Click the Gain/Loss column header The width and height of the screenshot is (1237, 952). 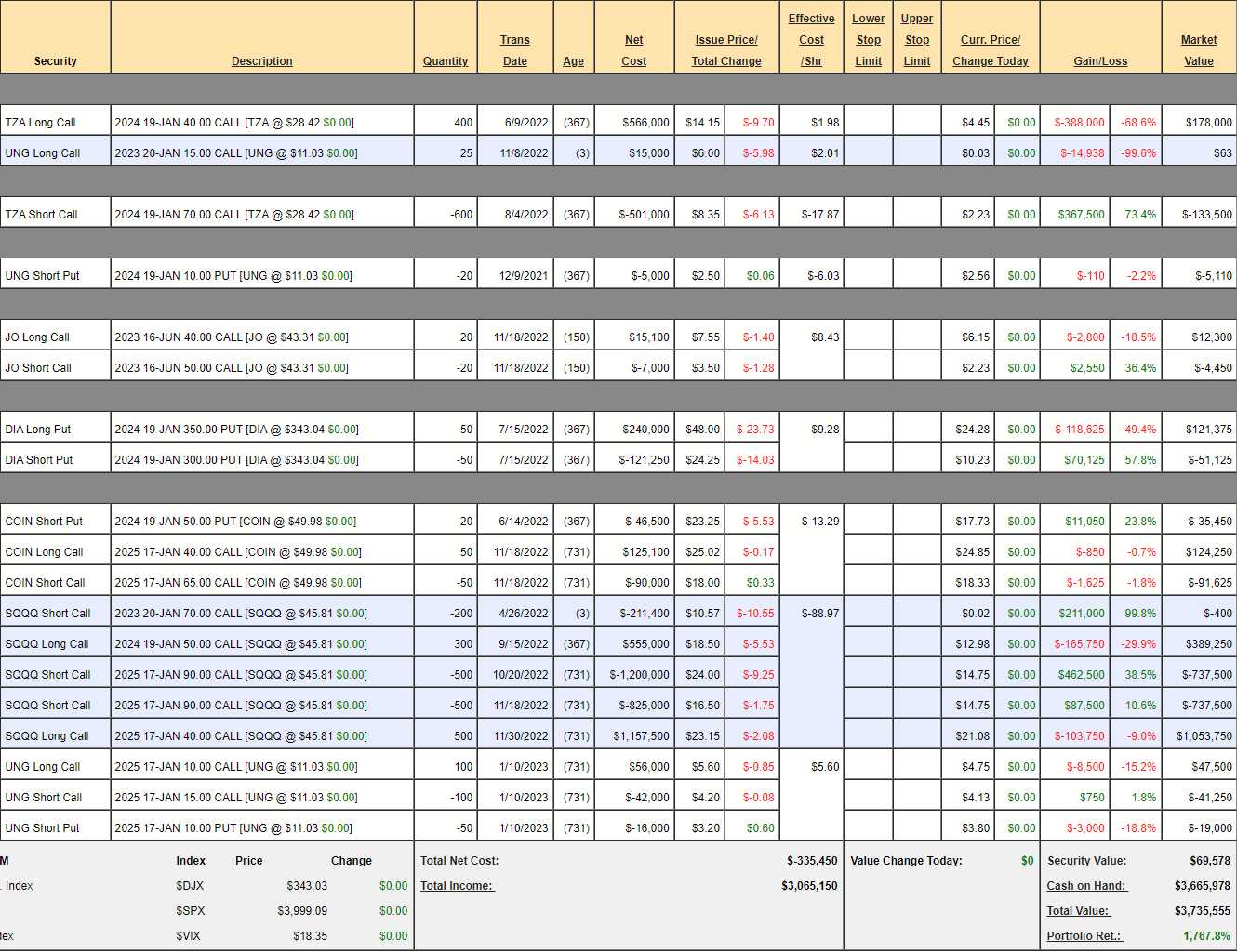[1099, 61]
